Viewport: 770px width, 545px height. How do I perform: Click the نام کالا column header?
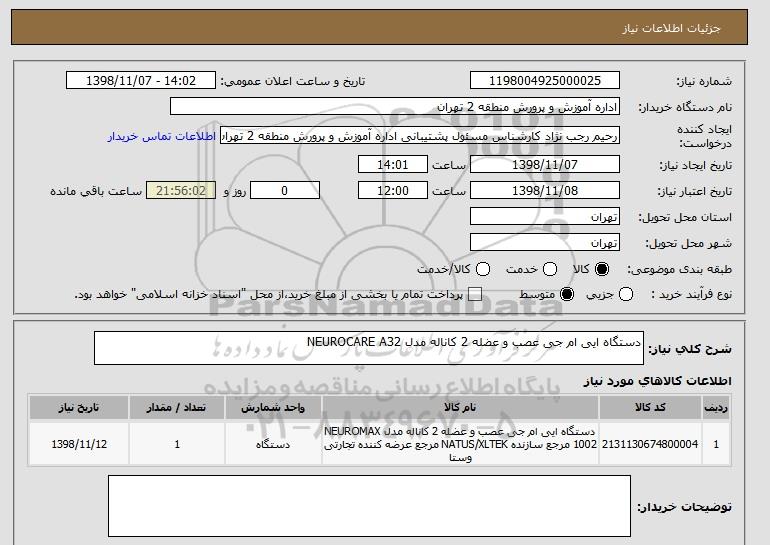460,408
